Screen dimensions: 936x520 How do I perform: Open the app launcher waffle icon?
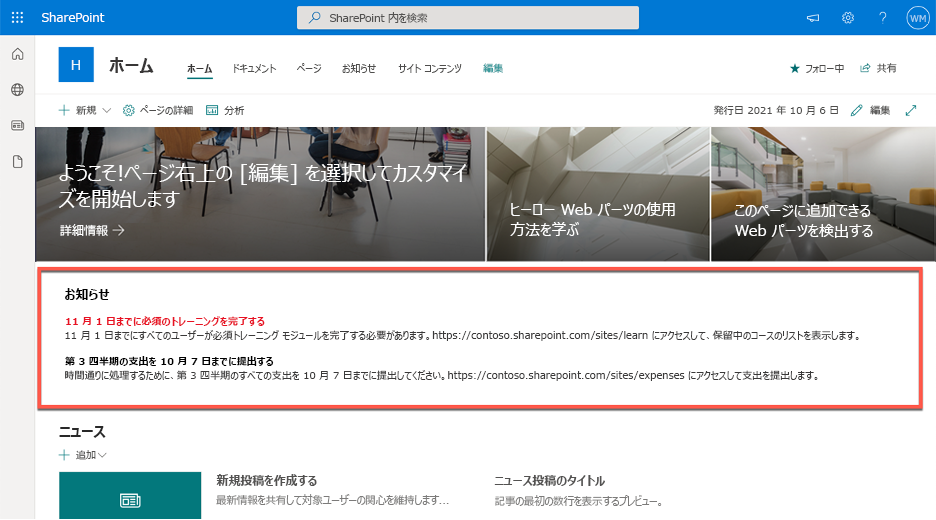point(17,17)
